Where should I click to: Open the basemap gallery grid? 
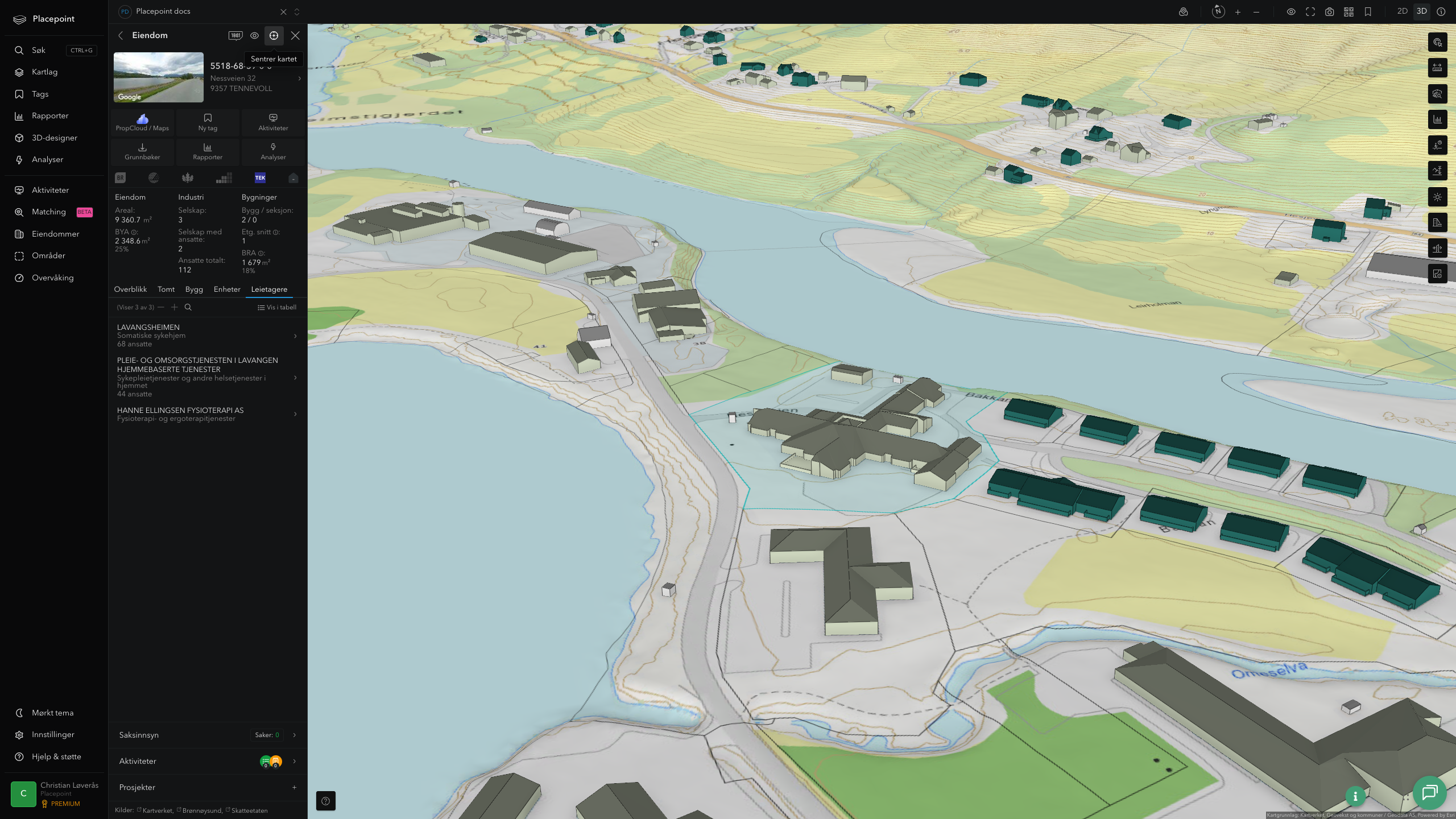(1349, 12)
